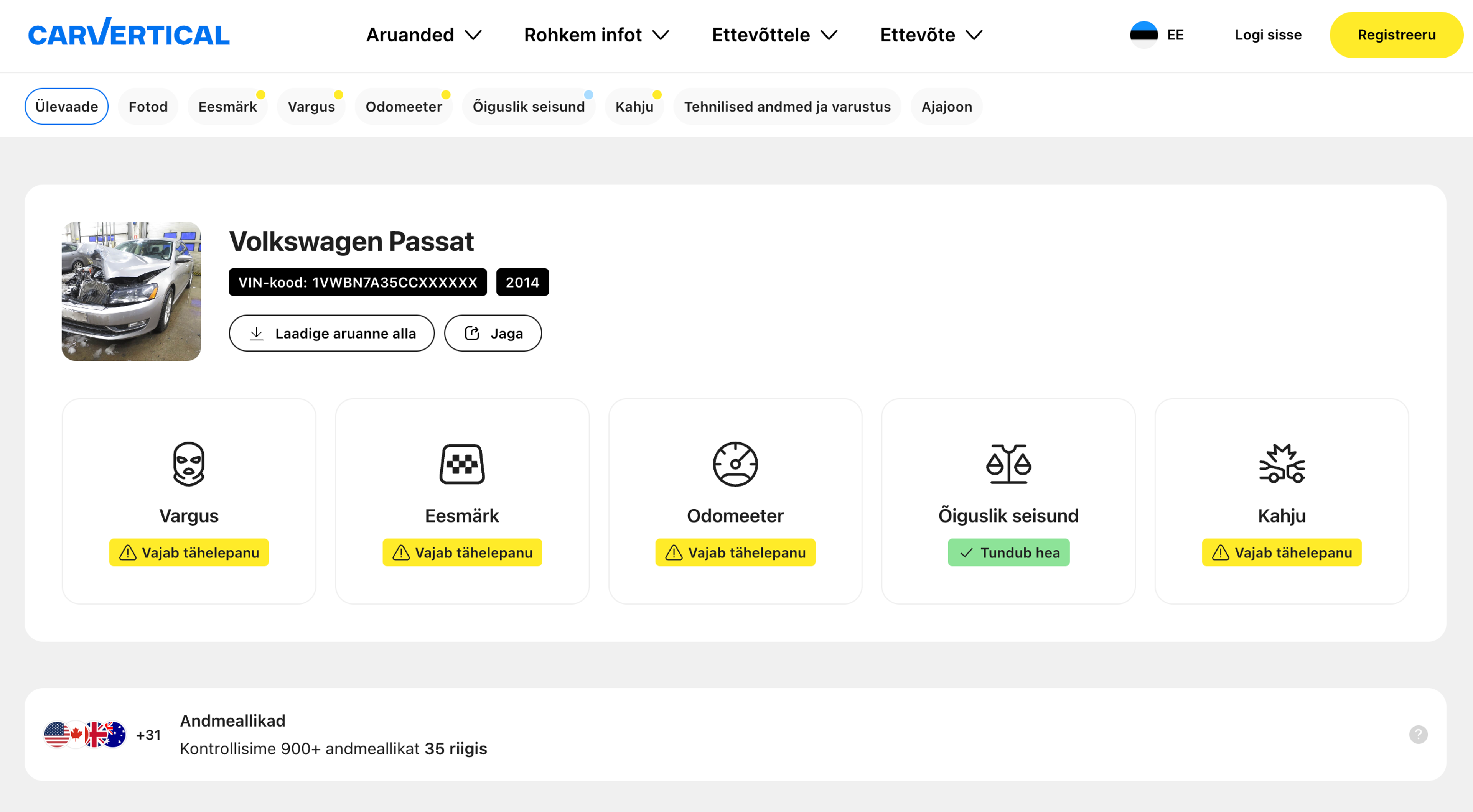Click the Tundub hea green badge

tap(1009, 552)
